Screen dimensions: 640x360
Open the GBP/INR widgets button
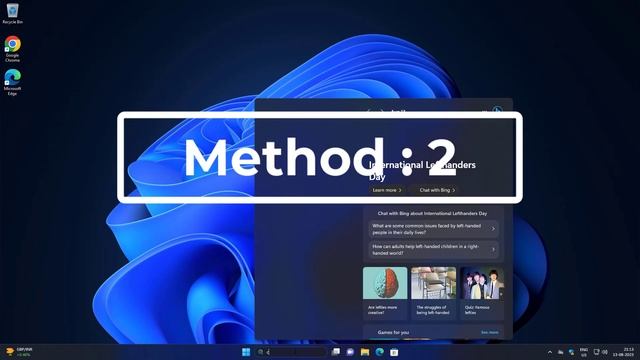19,352
